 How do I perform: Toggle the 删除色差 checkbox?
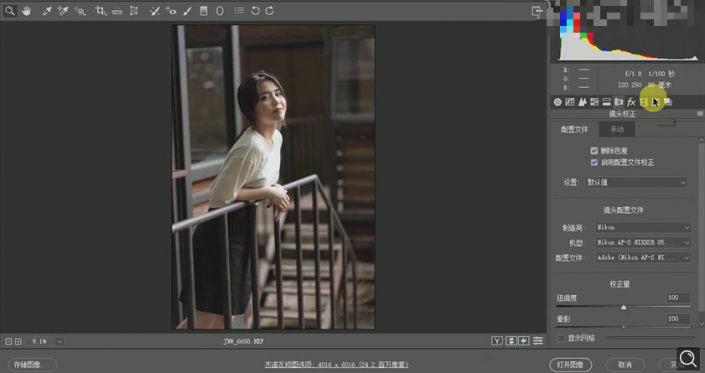coord(594,151)
